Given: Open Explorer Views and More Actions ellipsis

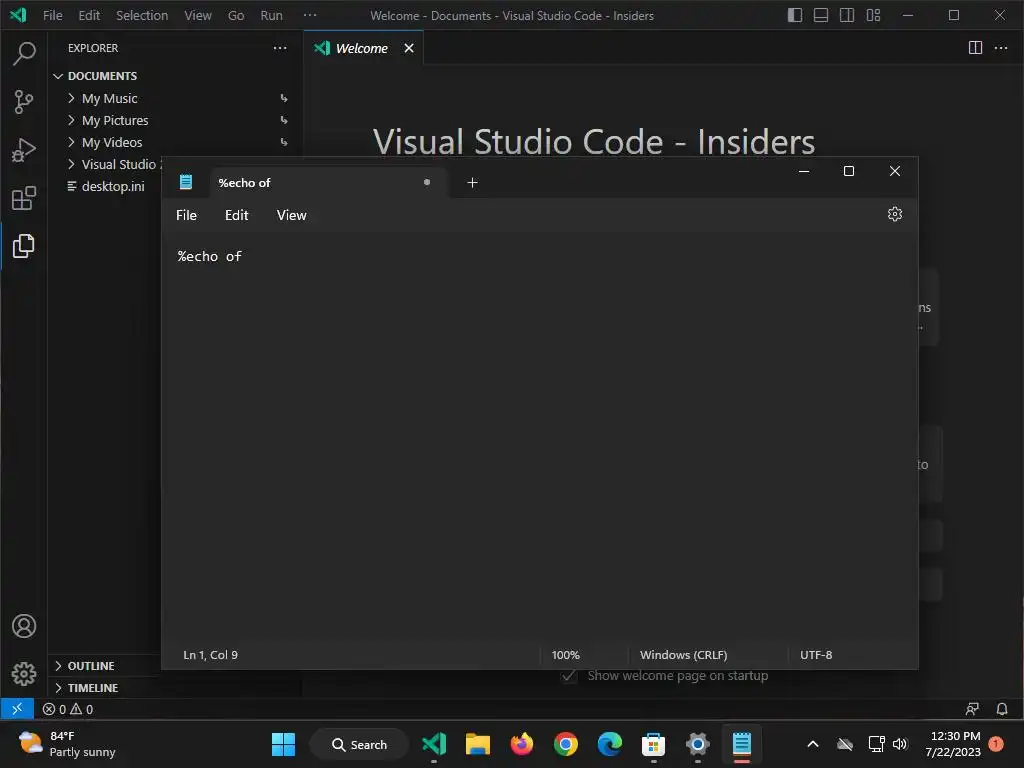Looking at the screenshot, I should pos(280,48).
